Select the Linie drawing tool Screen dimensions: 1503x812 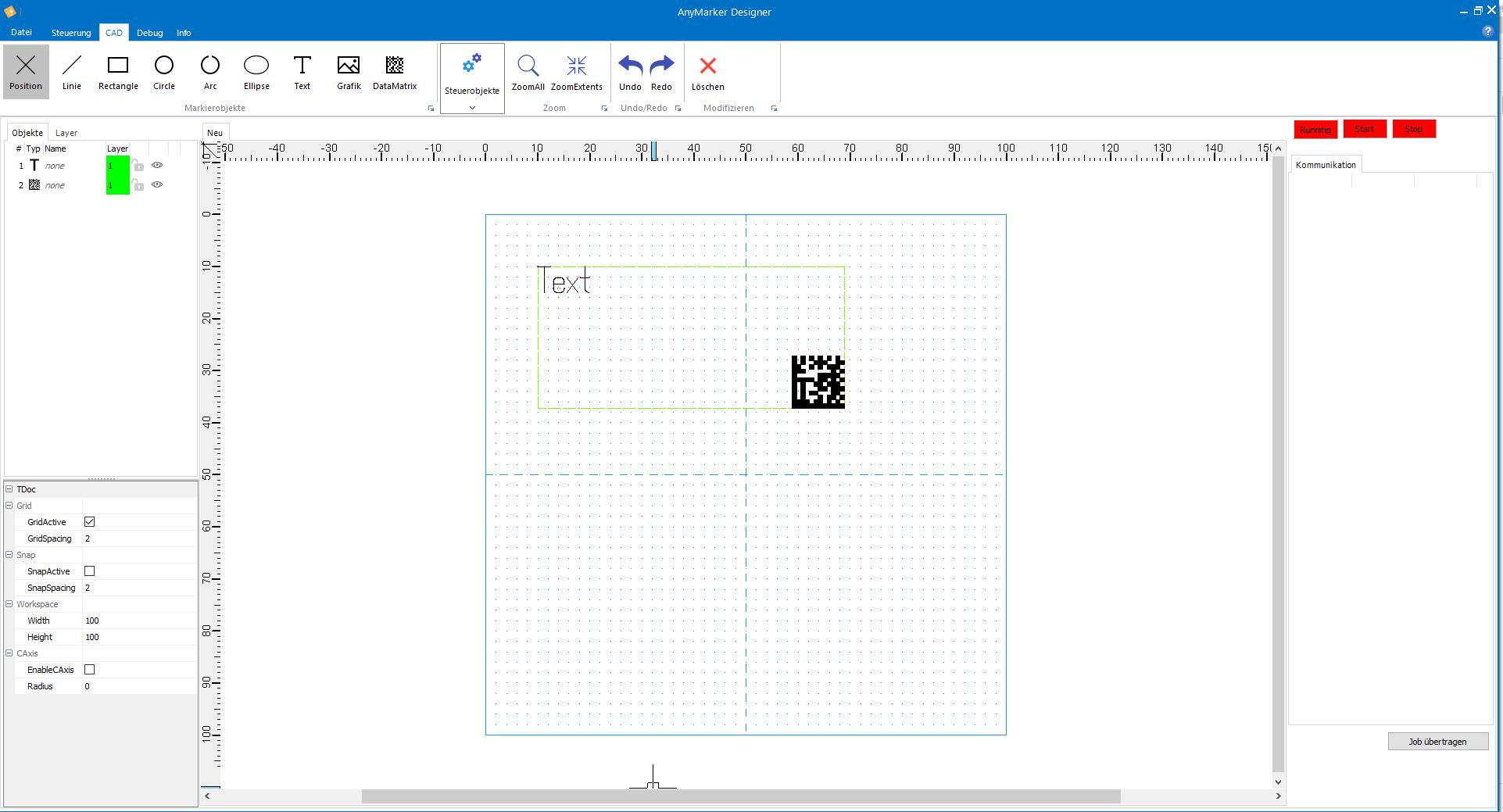(x=72, y=72)
